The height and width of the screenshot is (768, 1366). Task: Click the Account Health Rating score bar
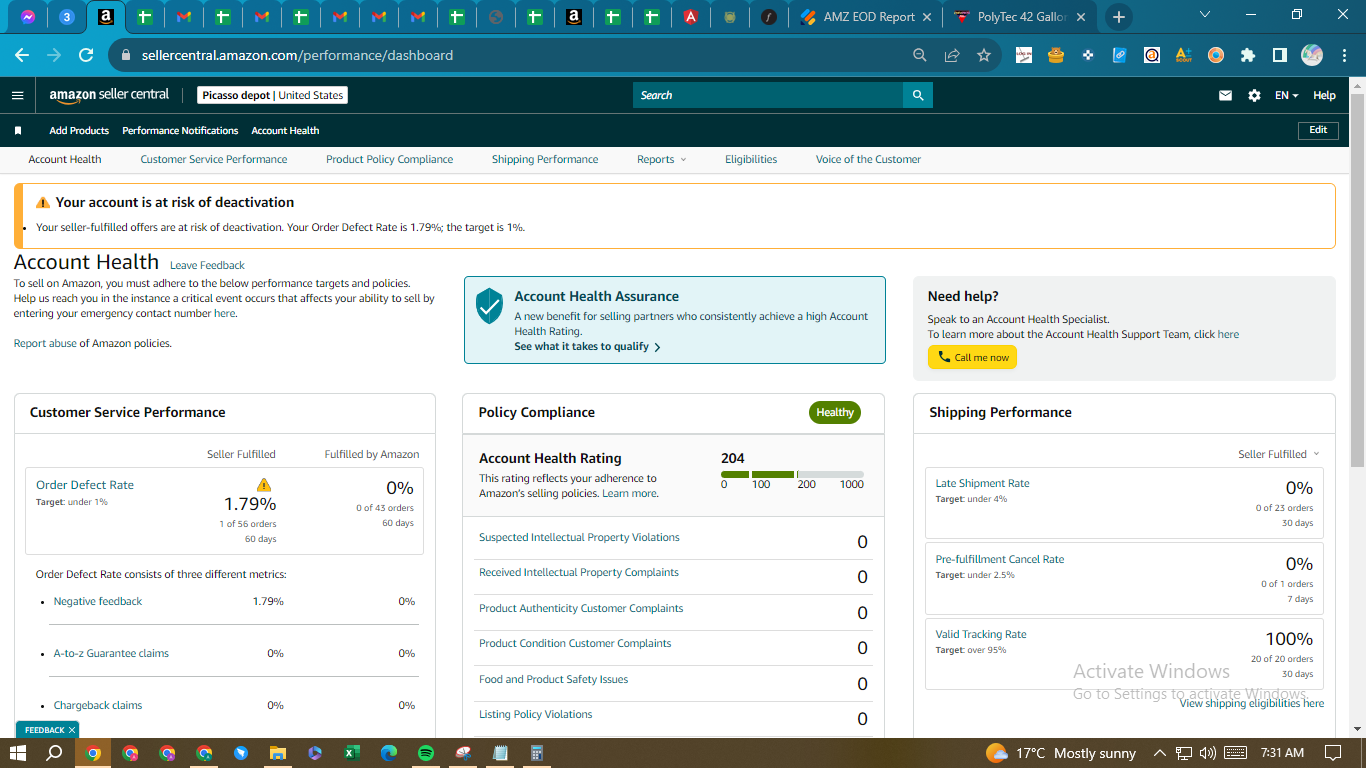[792, 474]
